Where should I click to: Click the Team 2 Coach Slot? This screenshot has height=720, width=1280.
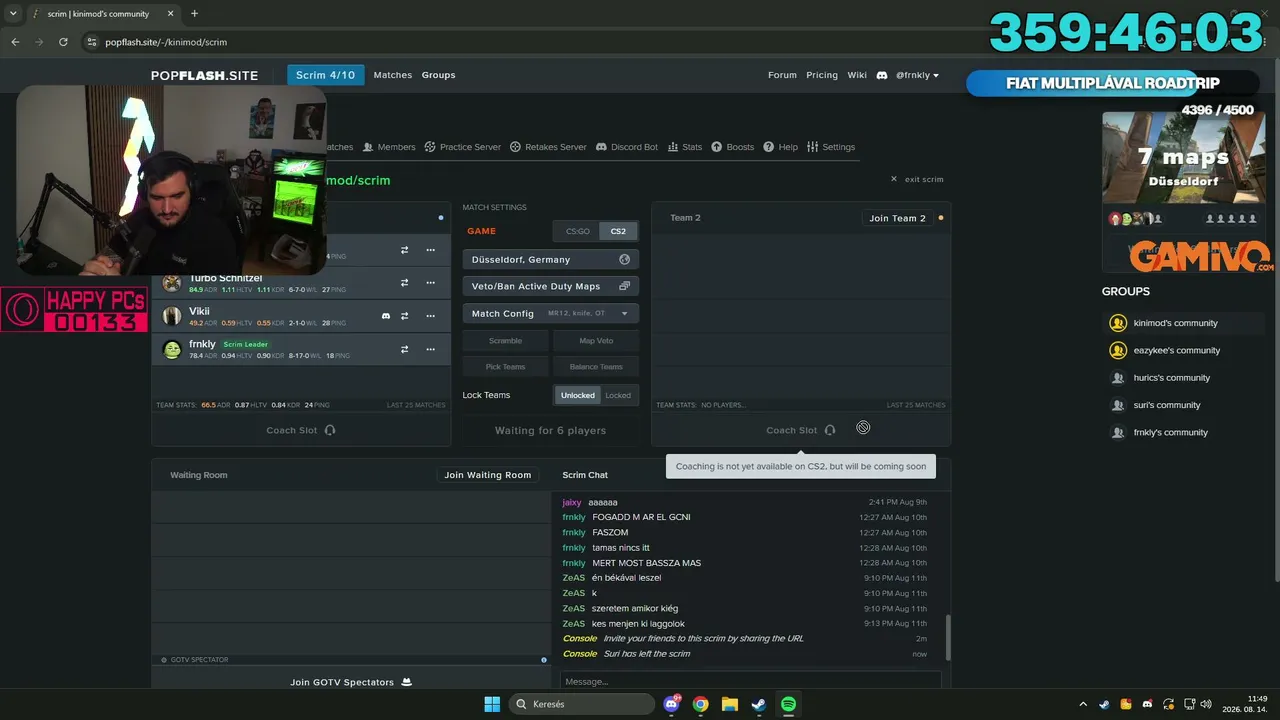pos(801,430)
